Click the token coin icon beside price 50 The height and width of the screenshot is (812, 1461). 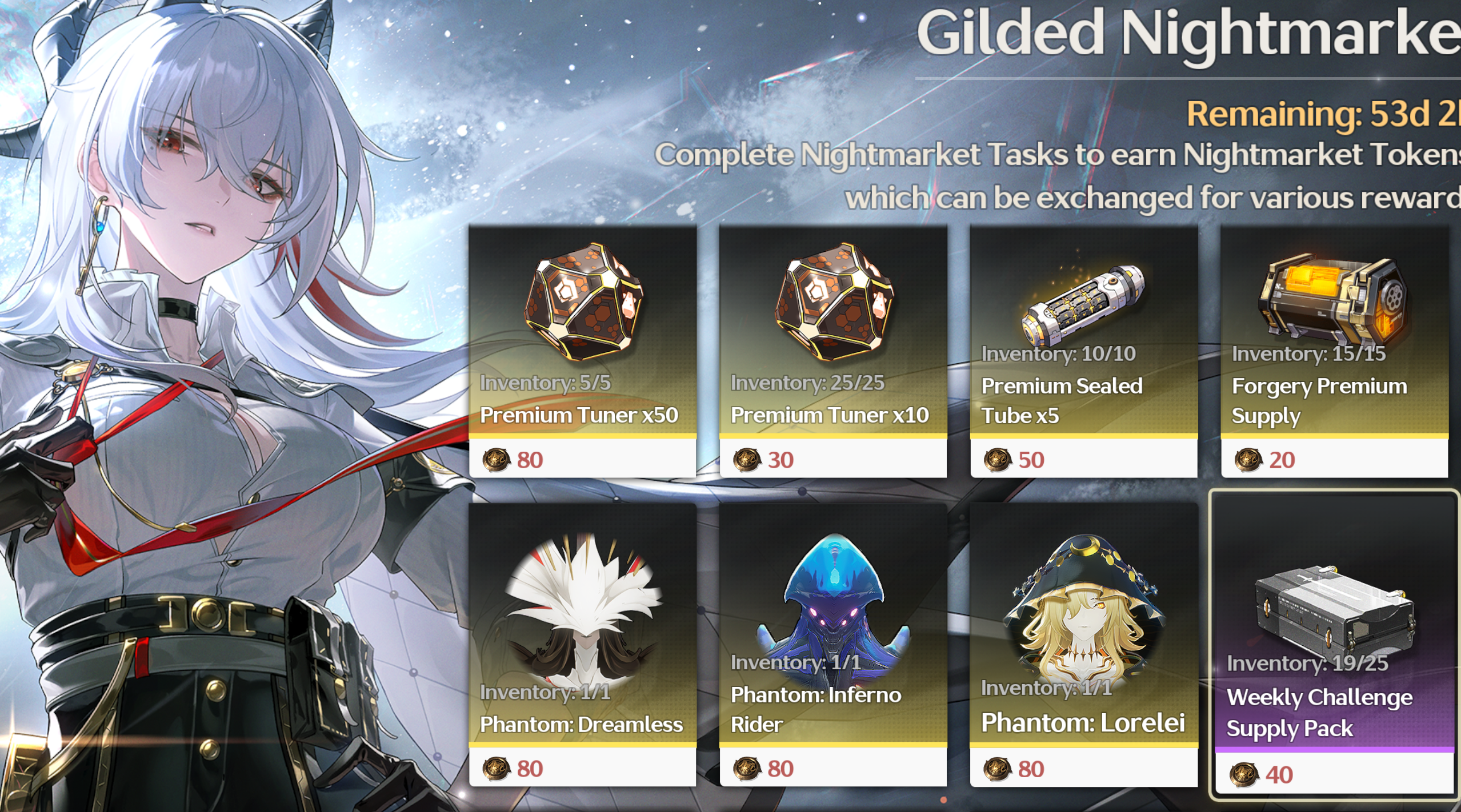pos(998,460)
